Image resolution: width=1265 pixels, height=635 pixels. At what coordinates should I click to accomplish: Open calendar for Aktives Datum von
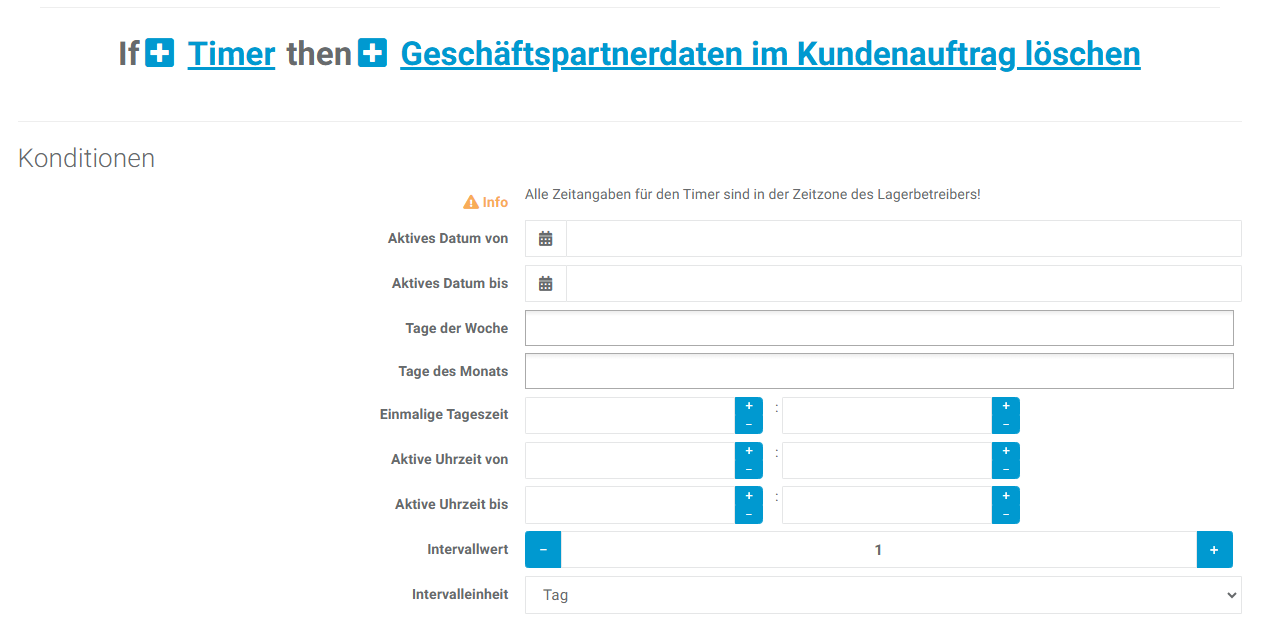click(546, 239)
